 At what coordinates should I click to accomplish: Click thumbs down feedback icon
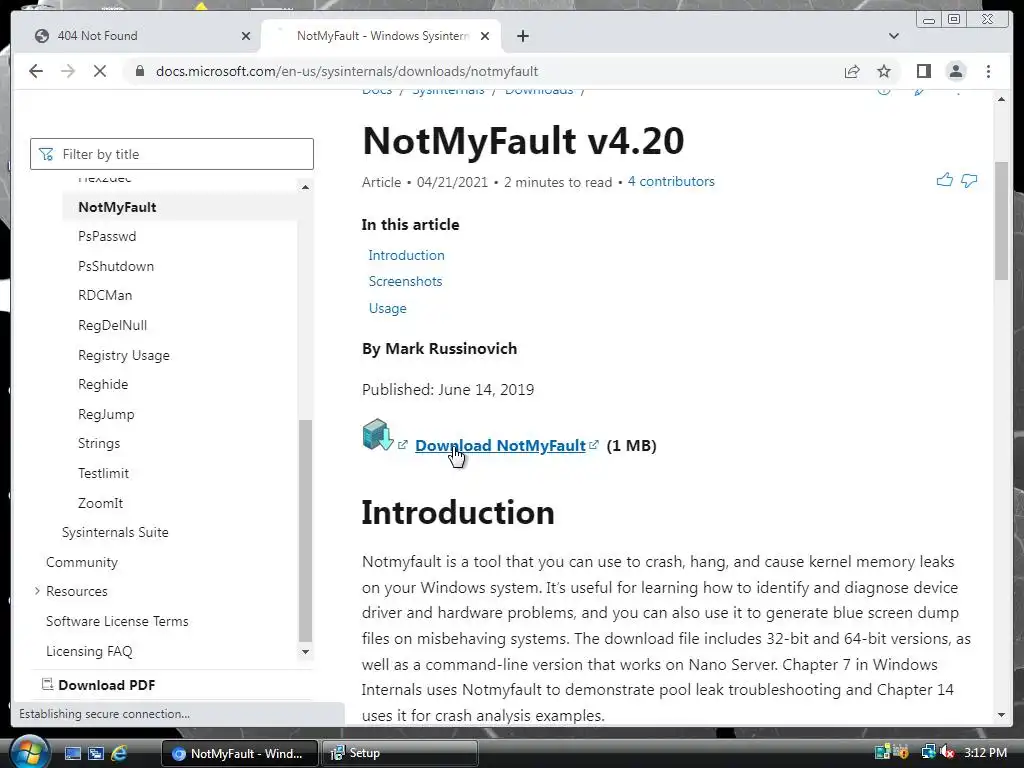pos(969,180)
